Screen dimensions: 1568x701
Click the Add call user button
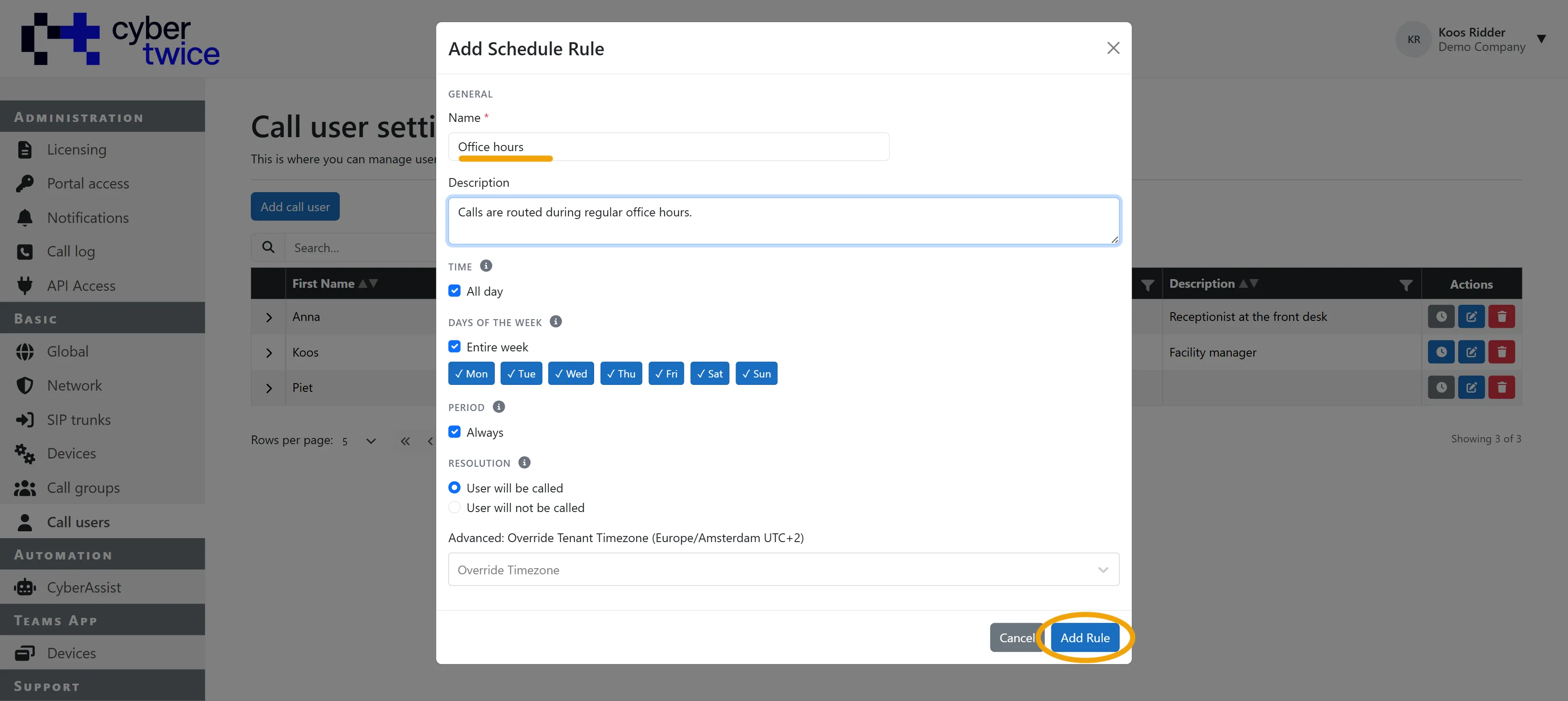295,207
